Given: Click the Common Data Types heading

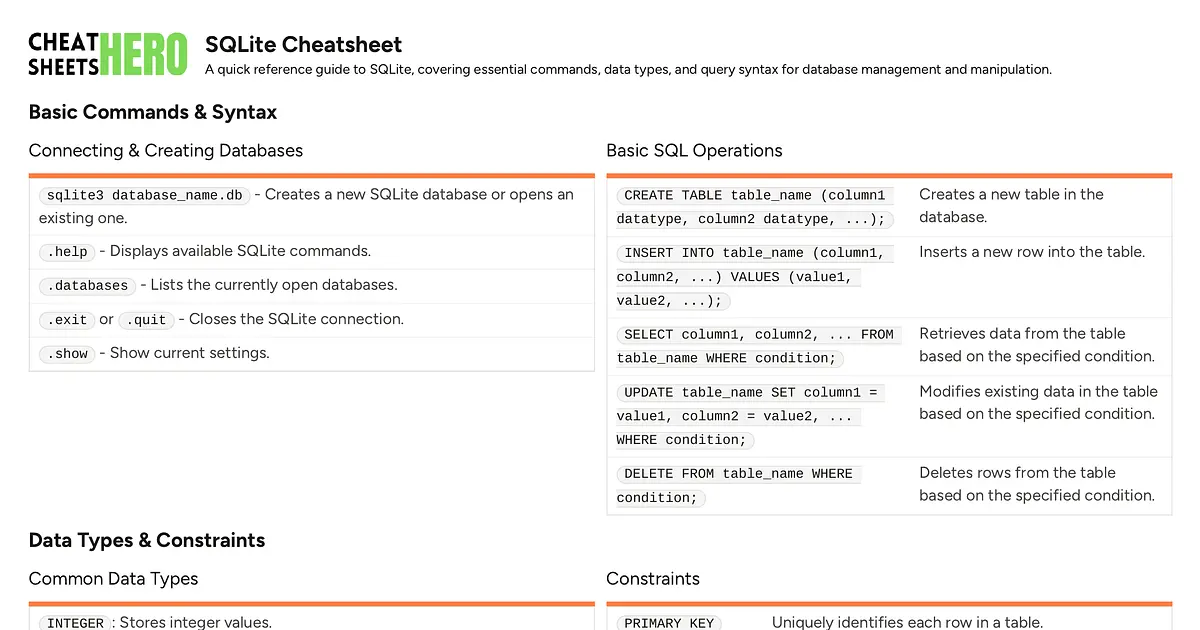Looking at the screenshot, I should click(113, 579).
